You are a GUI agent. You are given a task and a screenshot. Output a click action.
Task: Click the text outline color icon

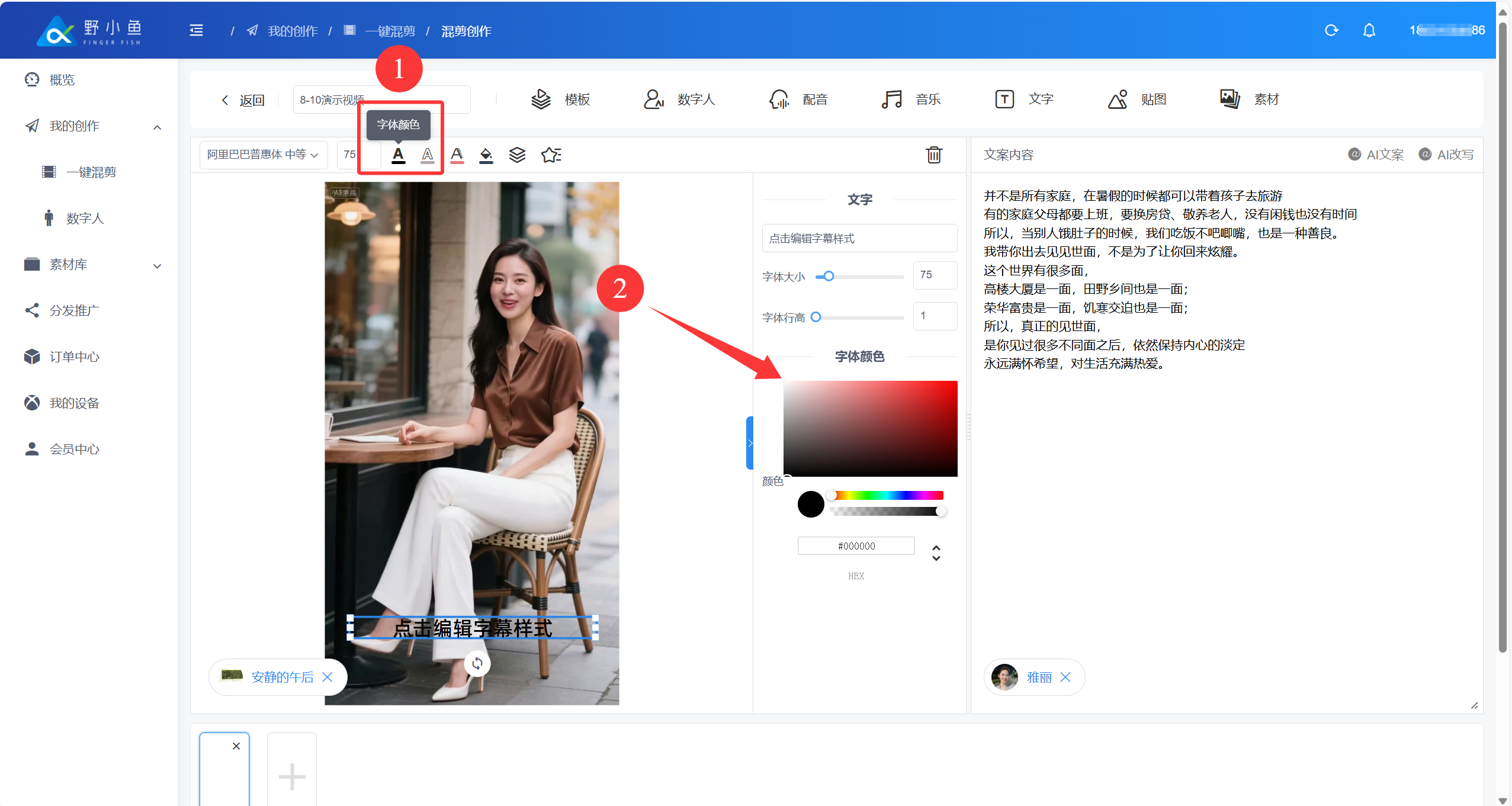click(427, 155)
